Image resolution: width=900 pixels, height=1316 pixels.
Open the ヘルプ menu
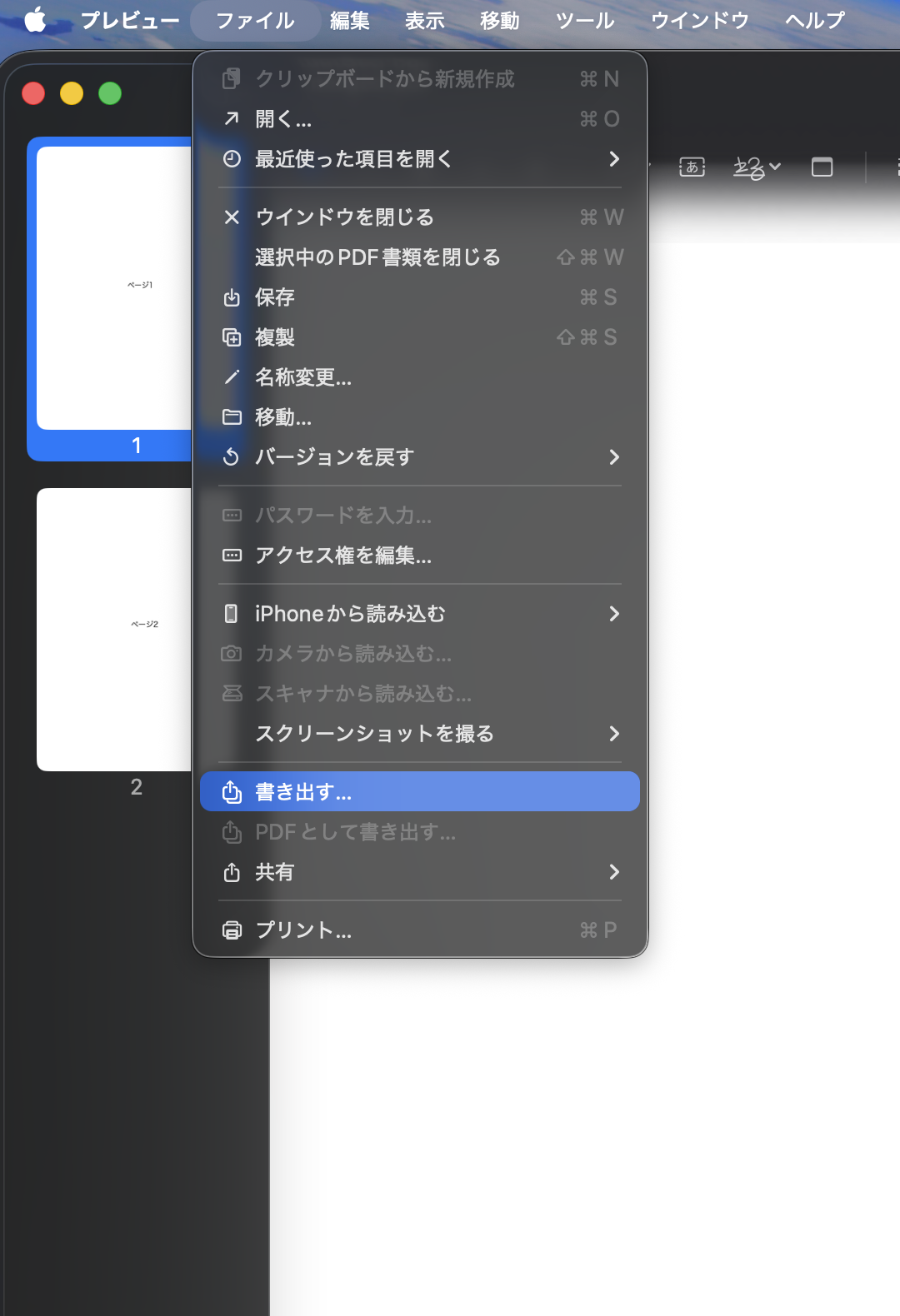point(815,20)
